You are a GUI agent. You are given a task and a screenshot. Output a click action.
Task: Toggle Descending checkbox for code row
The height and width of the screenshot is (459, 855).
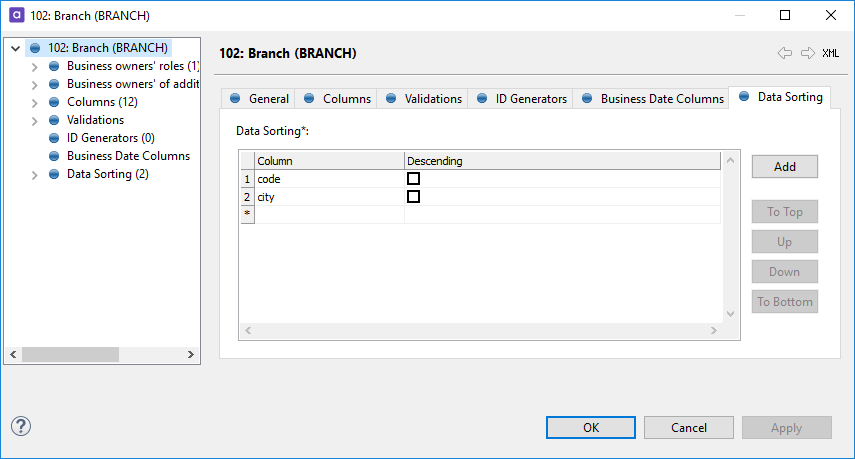(413, 179)
